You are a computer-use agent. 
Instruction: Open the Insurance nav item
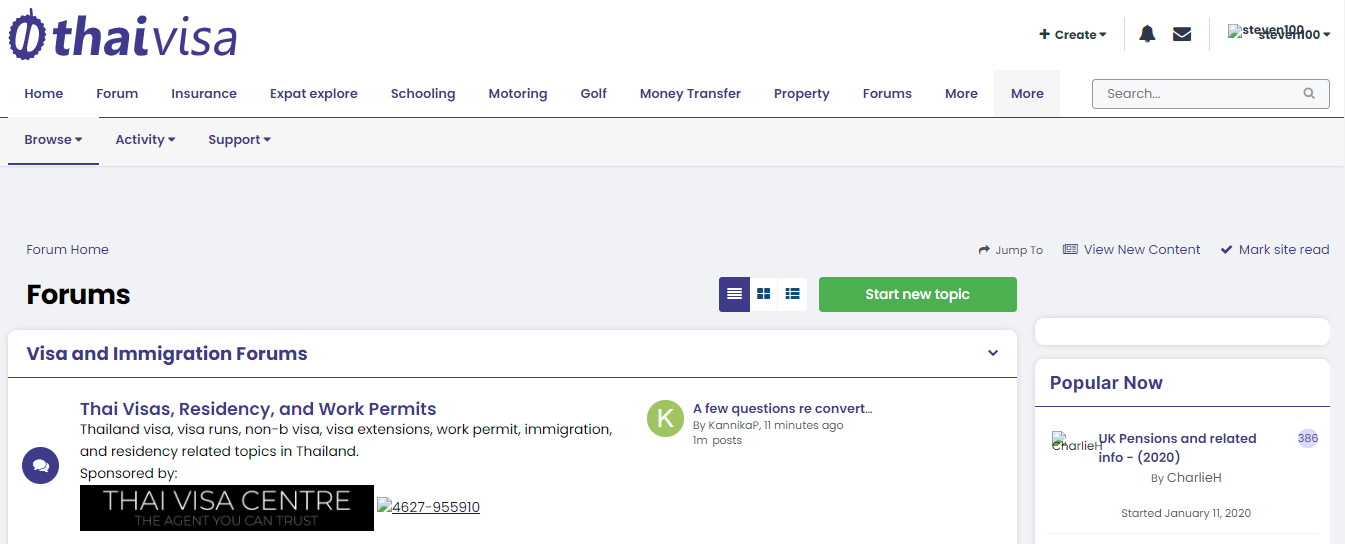coord(204,94)
